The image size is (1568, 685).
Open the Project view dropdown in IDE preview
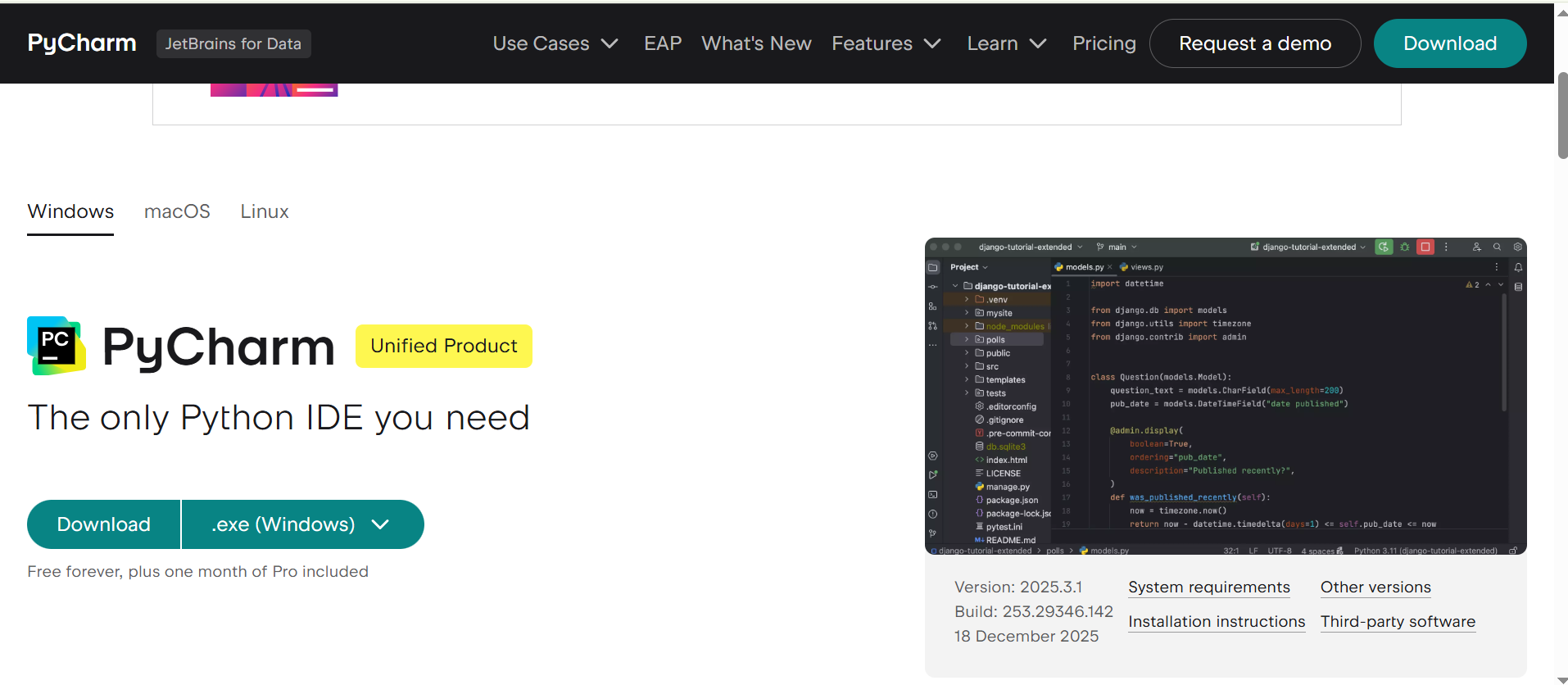969,267
